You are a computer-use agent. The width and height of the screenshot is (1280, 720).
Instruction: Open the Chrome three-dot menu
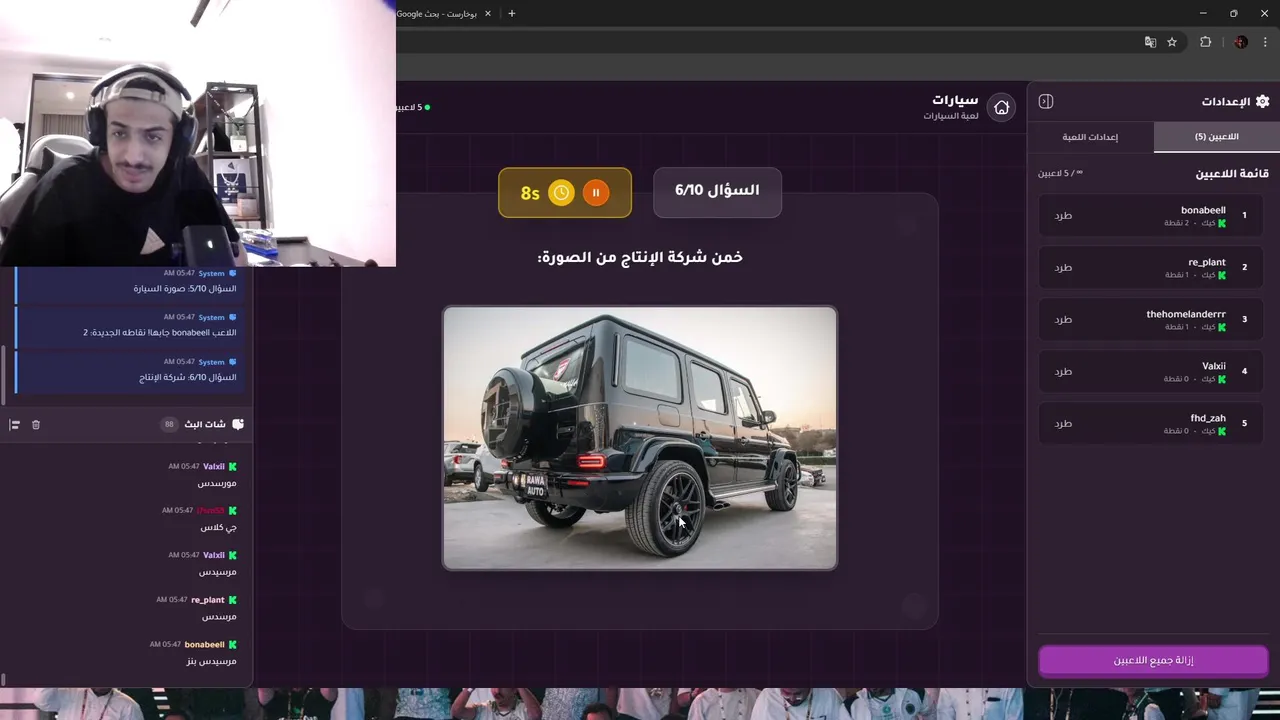[1265, 42]
